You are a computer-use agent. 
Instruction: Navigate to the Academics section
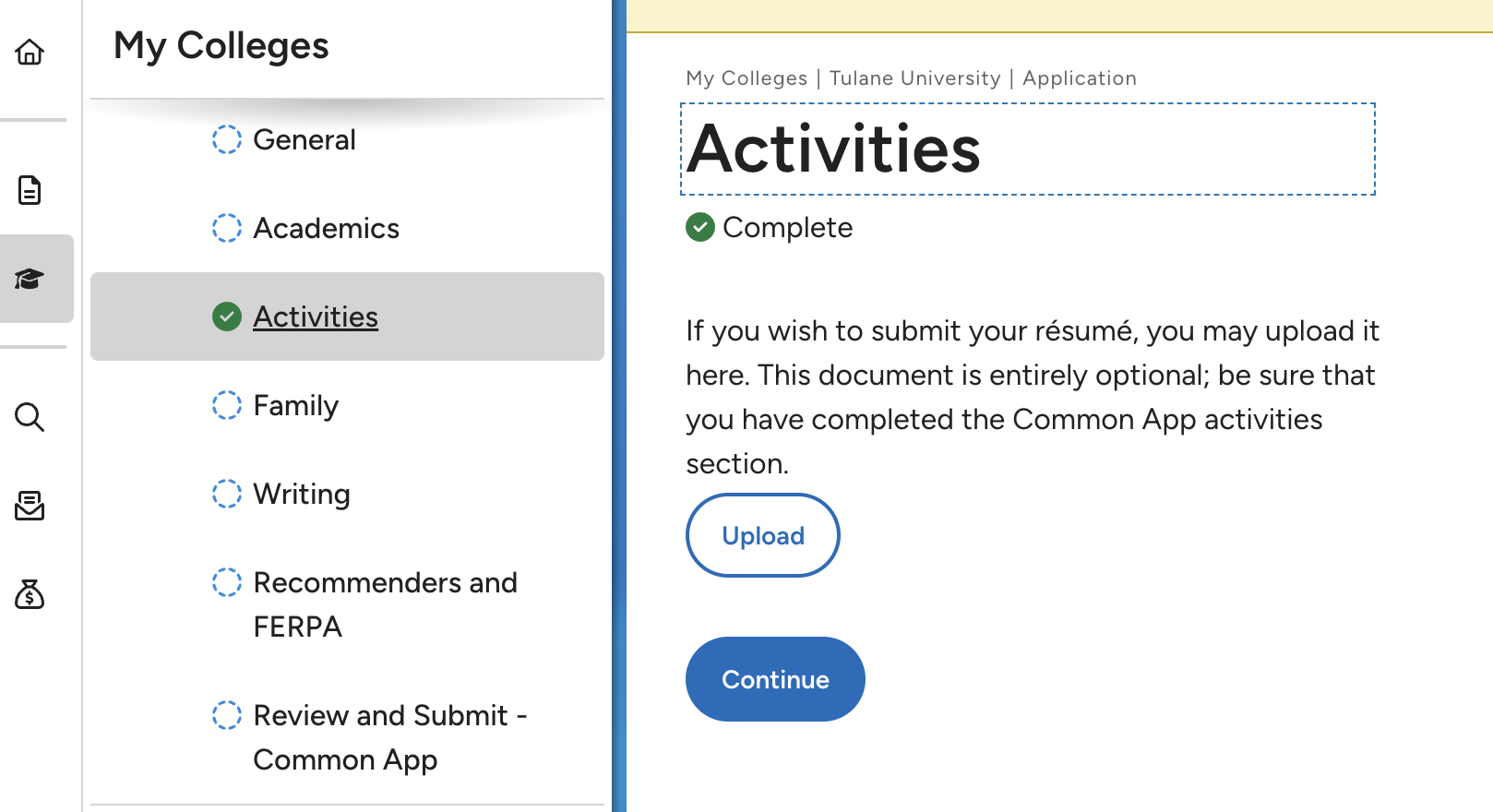coord(326,228)
